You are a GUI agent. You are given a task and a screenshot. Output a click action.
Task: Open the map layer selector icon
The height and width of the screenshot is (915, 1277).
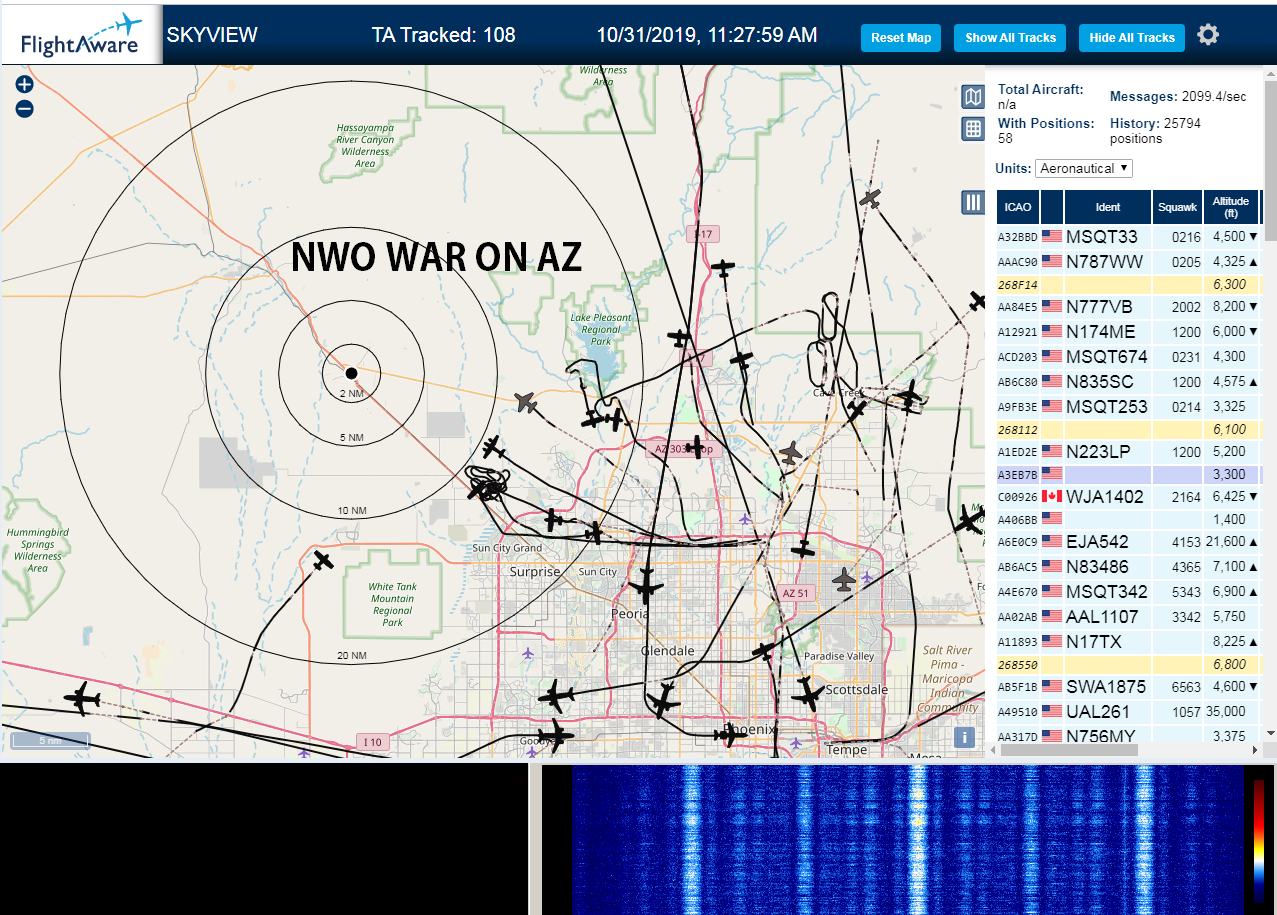click(973, 97)
